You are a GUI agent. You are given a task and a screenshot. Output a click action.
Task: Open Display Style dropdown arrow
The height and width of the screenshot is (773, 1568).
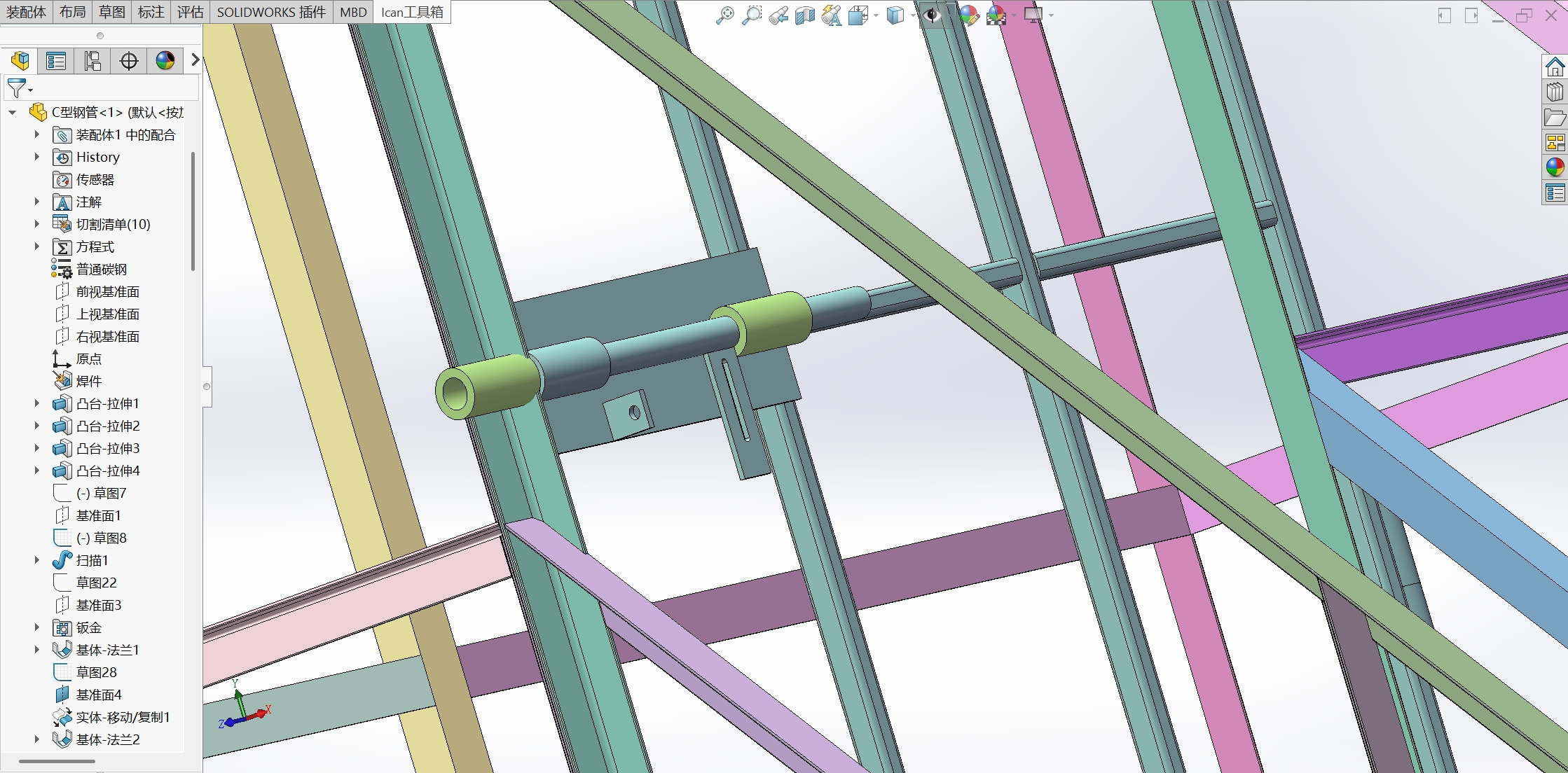[x=913, y=15]
